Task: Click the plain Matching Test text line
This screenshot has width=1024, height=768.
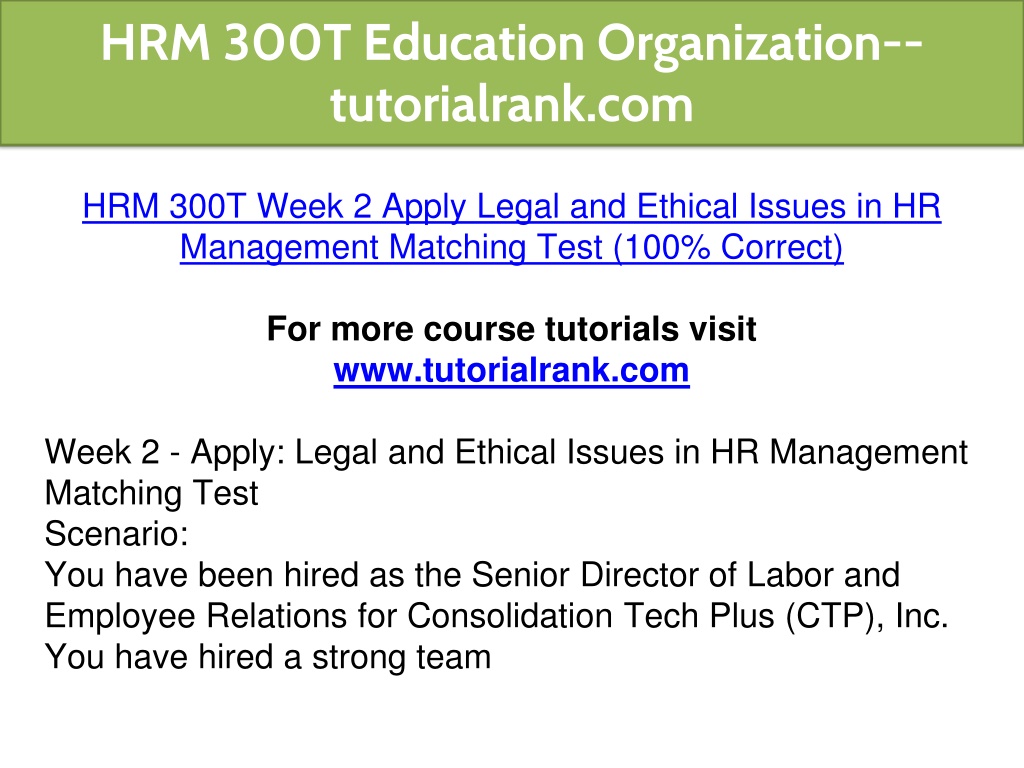Action: tap(152, 493)
